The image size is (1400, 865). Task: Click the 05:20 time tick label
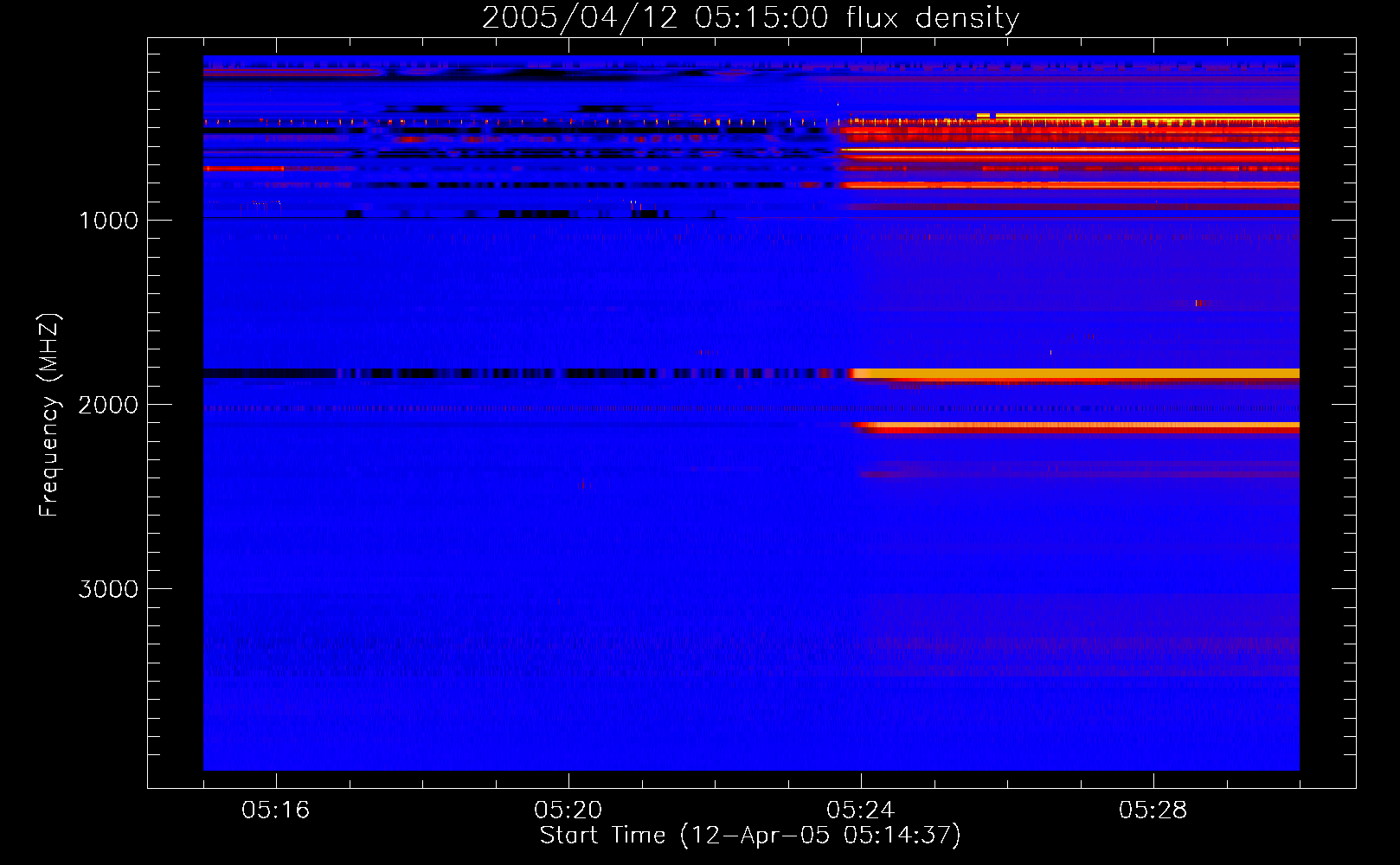(x=568, y=811)
